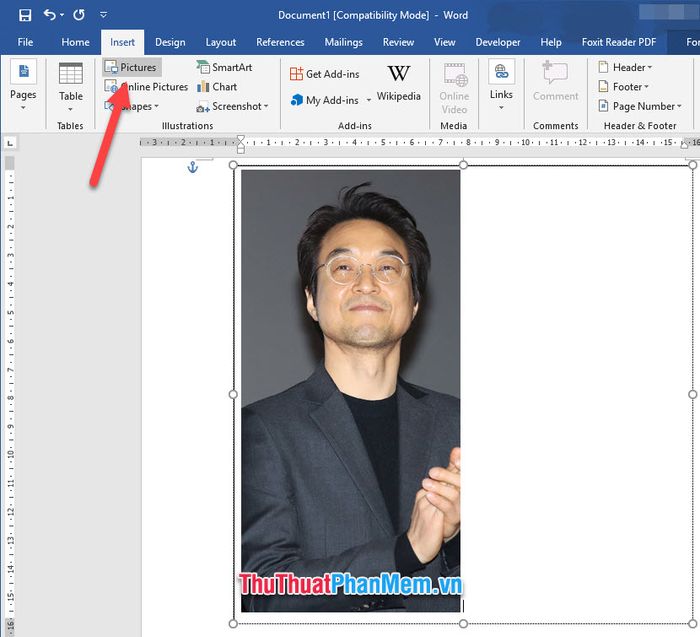Click the Pages icon
The width and height of the screenshot is (700, 637).
23,71
